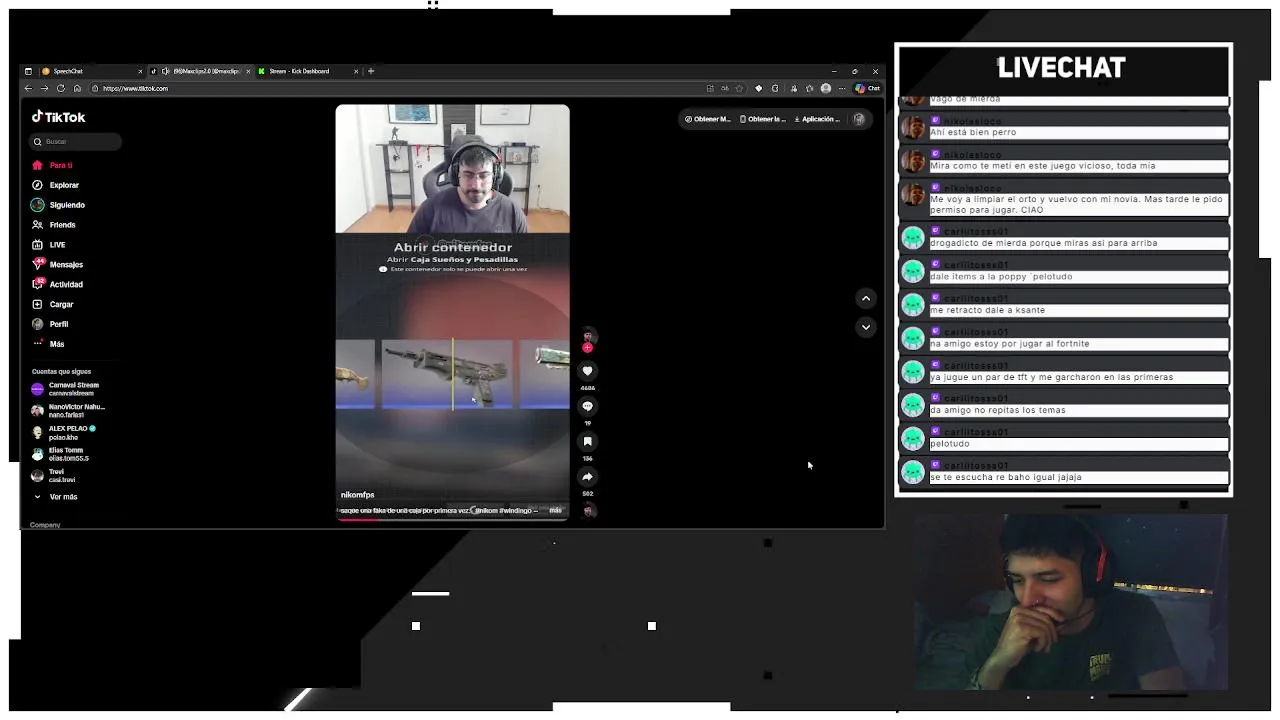This screenshot has height=720, width=1280.
Task: Open Actividad notifications
Action: pos(58,284)
